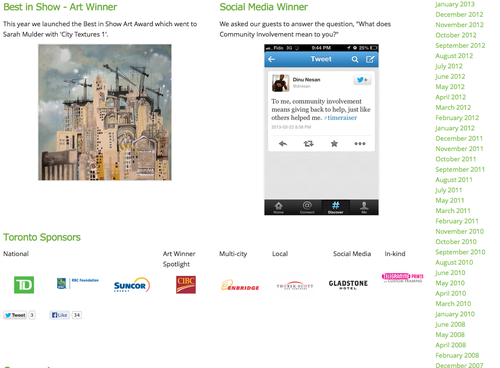The image size is (500, 368).
Task: Open the November 2011 archive link
Action: click(x=459, y=149)
